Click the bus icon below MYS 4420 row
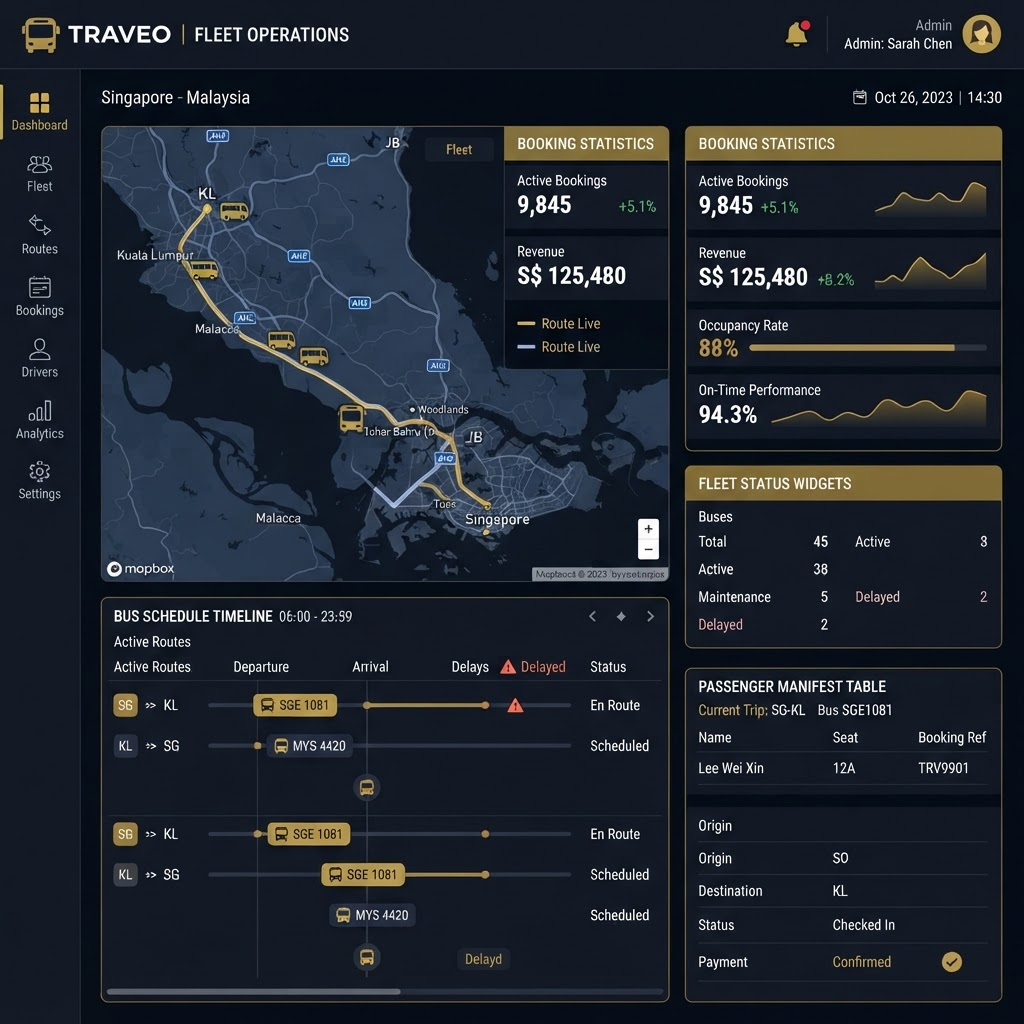Screen dimensions: 1024x1024 click(x=366, y=788)
